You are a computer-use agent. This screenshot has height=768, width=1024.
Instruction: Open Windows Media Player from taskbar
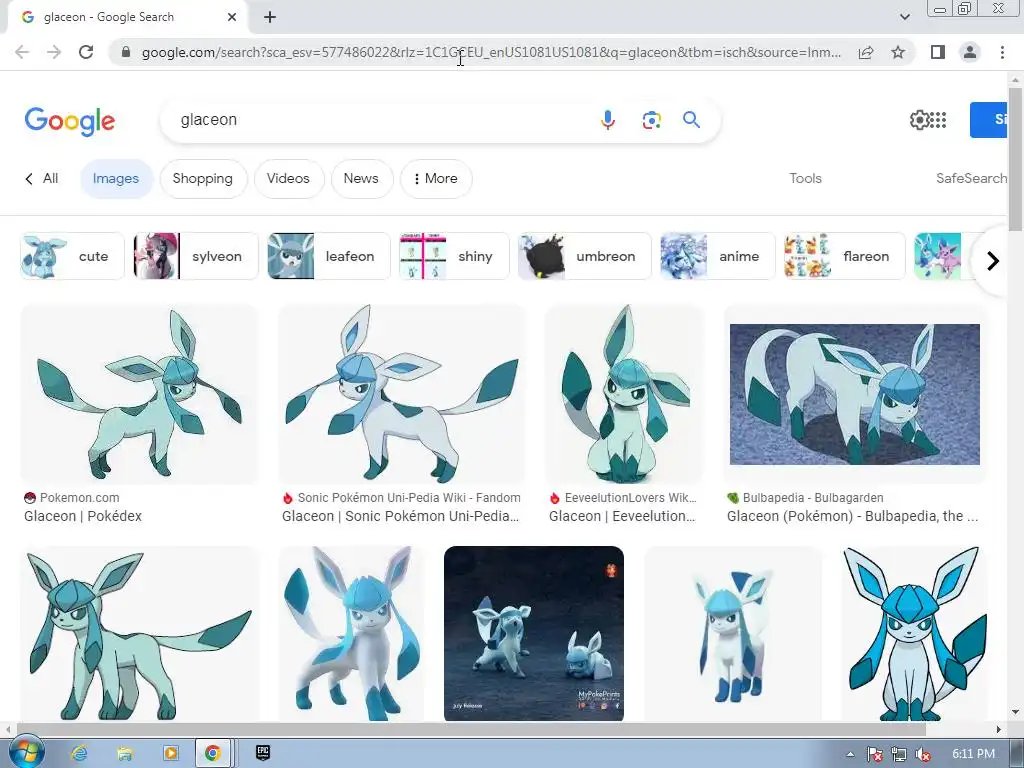click(170, 753)
